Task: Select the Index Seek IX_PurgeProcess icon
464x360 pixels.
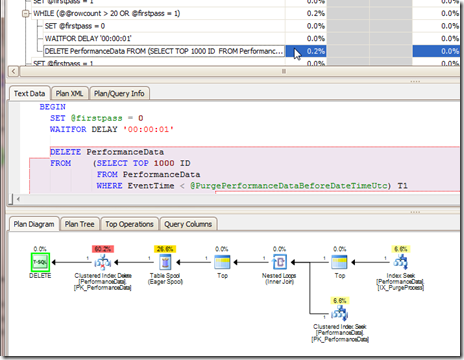Action: point(400,262)
